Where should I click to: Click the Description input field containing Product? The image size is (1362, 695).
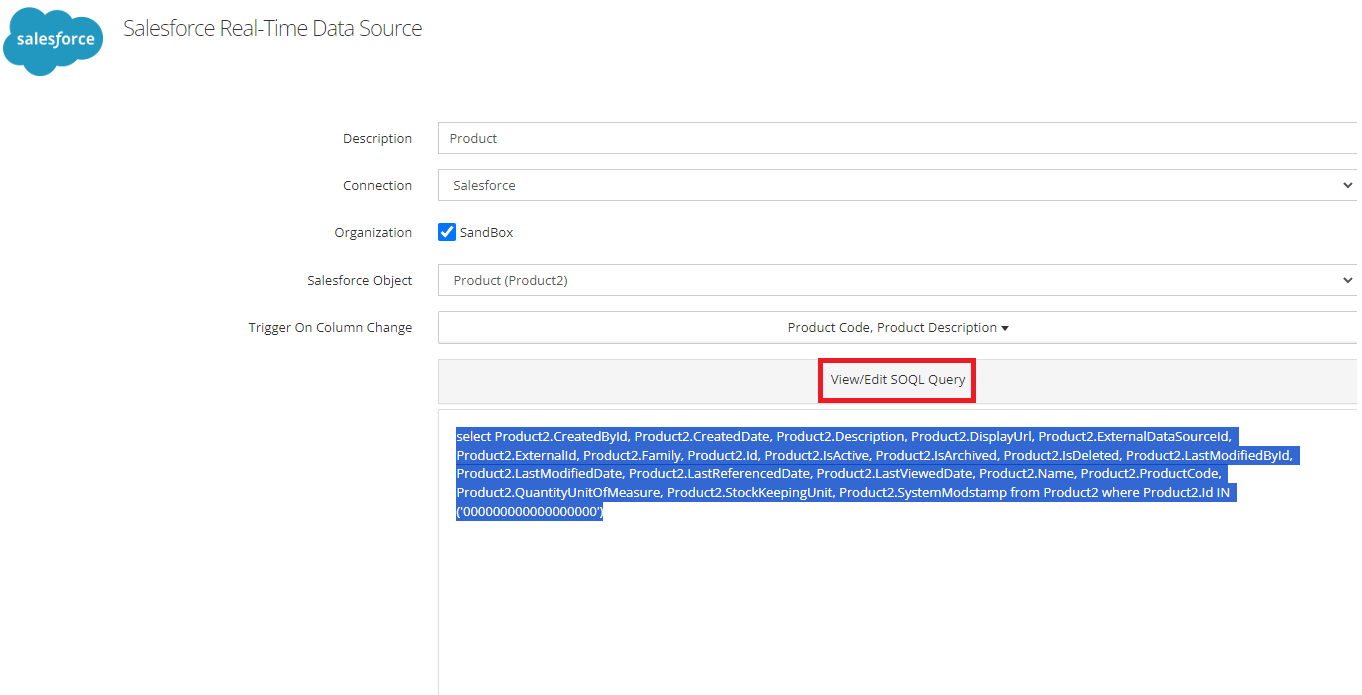(899, 138)
